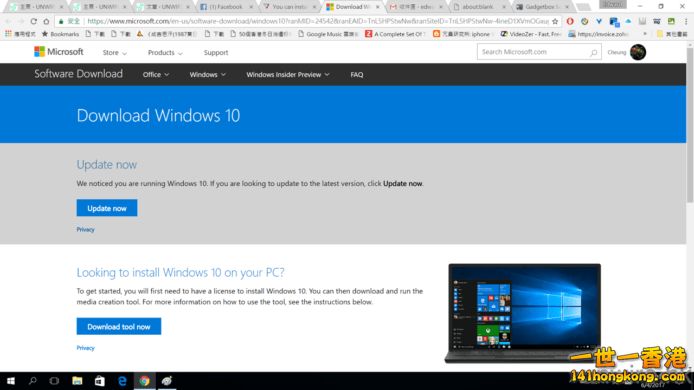Open the Apps grid in bookmarks bar
This screenshot has height=390, width=694.
8,34
